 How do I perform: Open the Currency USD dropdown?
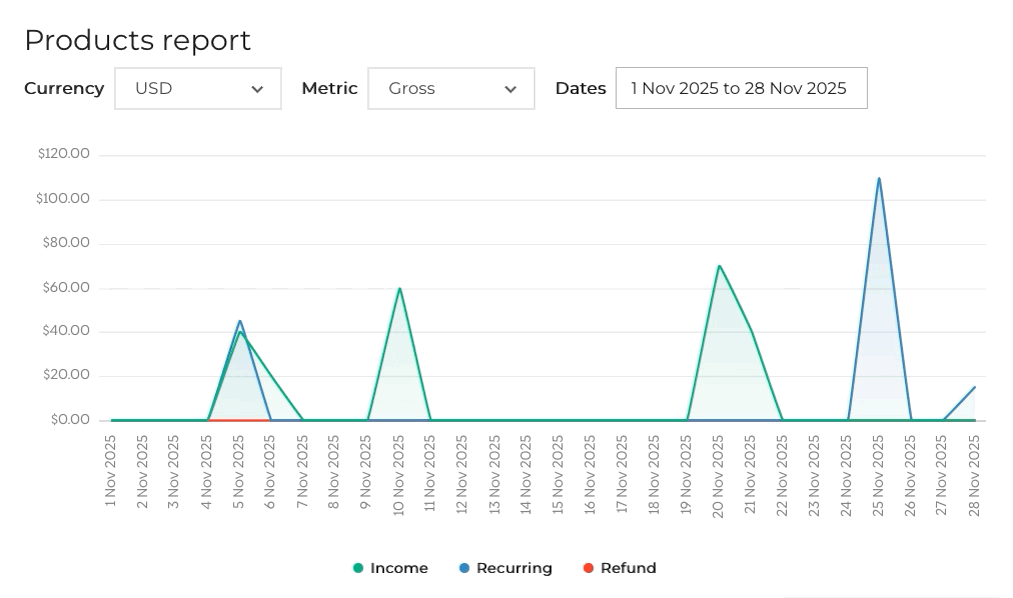tap(197, 88)
